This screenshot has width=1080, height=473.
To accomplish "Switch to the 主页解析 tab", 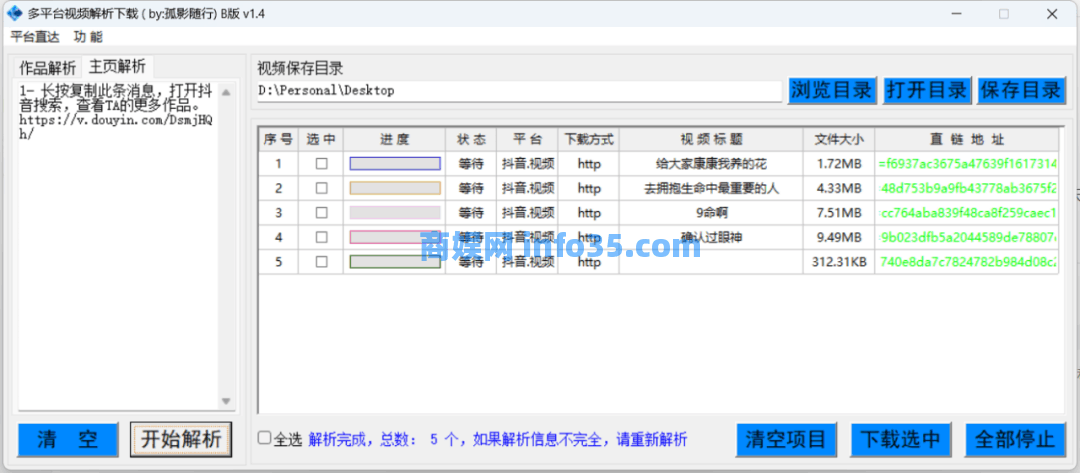I will pyautogui.click(x=117, y=67).
